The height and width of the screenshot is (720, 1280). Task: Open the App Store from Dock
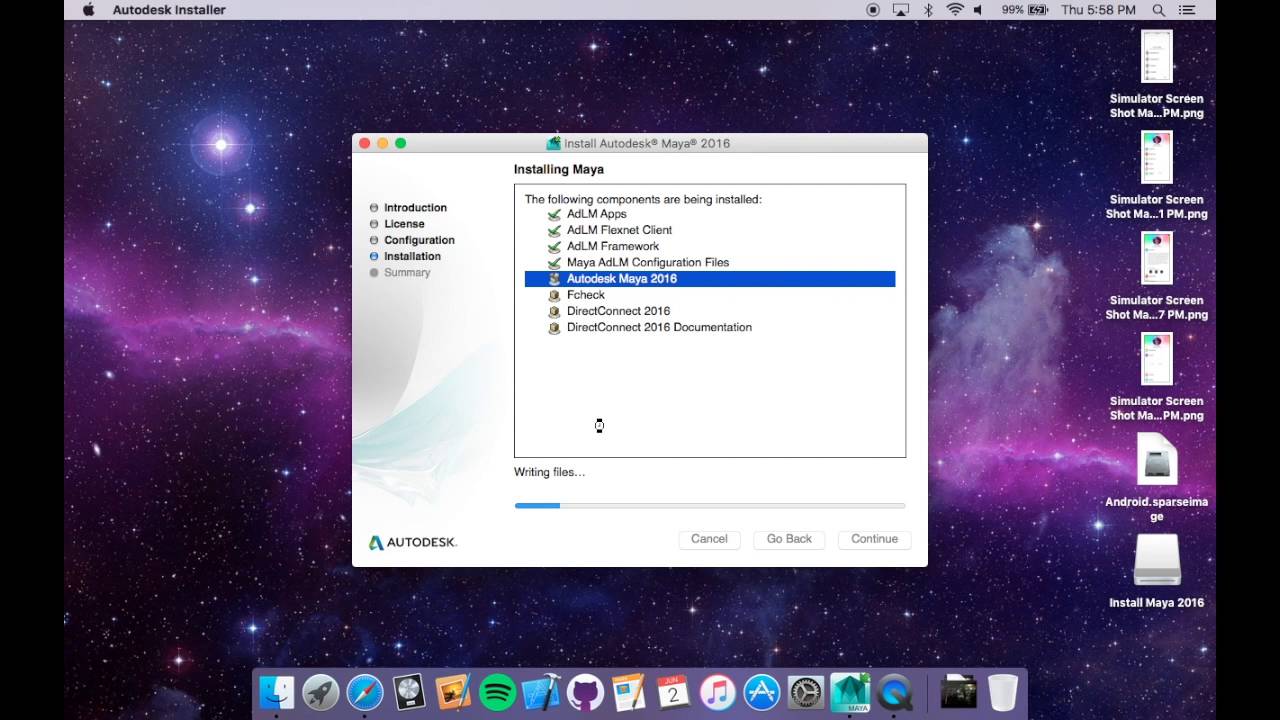pos(762,692)
